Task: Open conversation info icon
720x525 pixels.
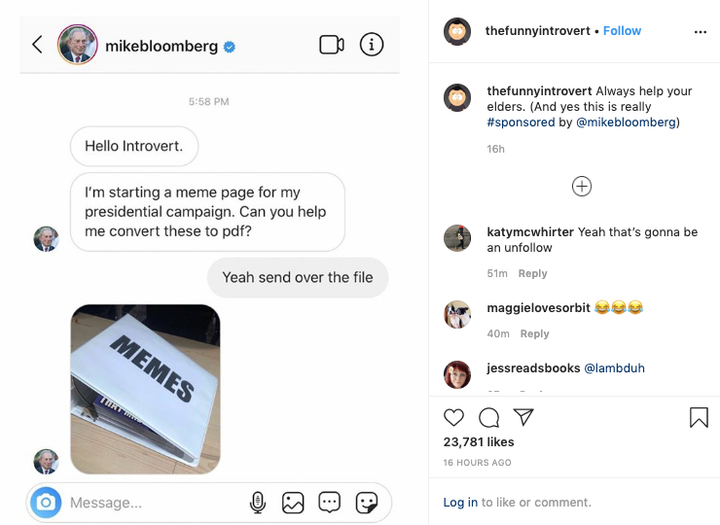Action: coord(371,45)
